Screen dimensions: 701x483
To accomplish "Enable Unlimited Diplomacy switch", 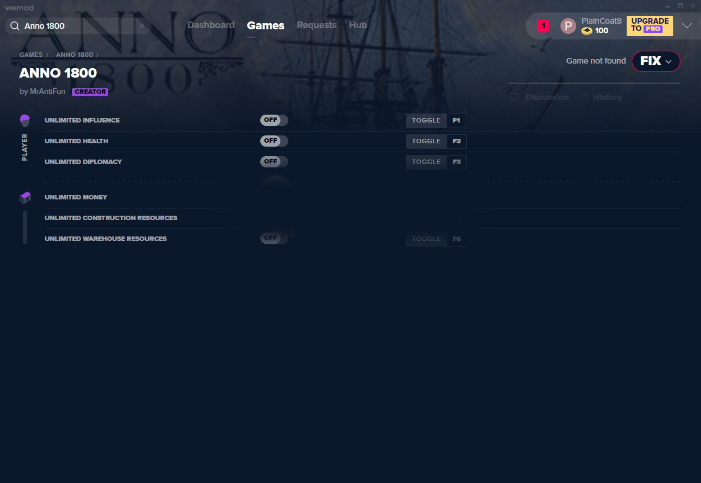I will (274, 161).
